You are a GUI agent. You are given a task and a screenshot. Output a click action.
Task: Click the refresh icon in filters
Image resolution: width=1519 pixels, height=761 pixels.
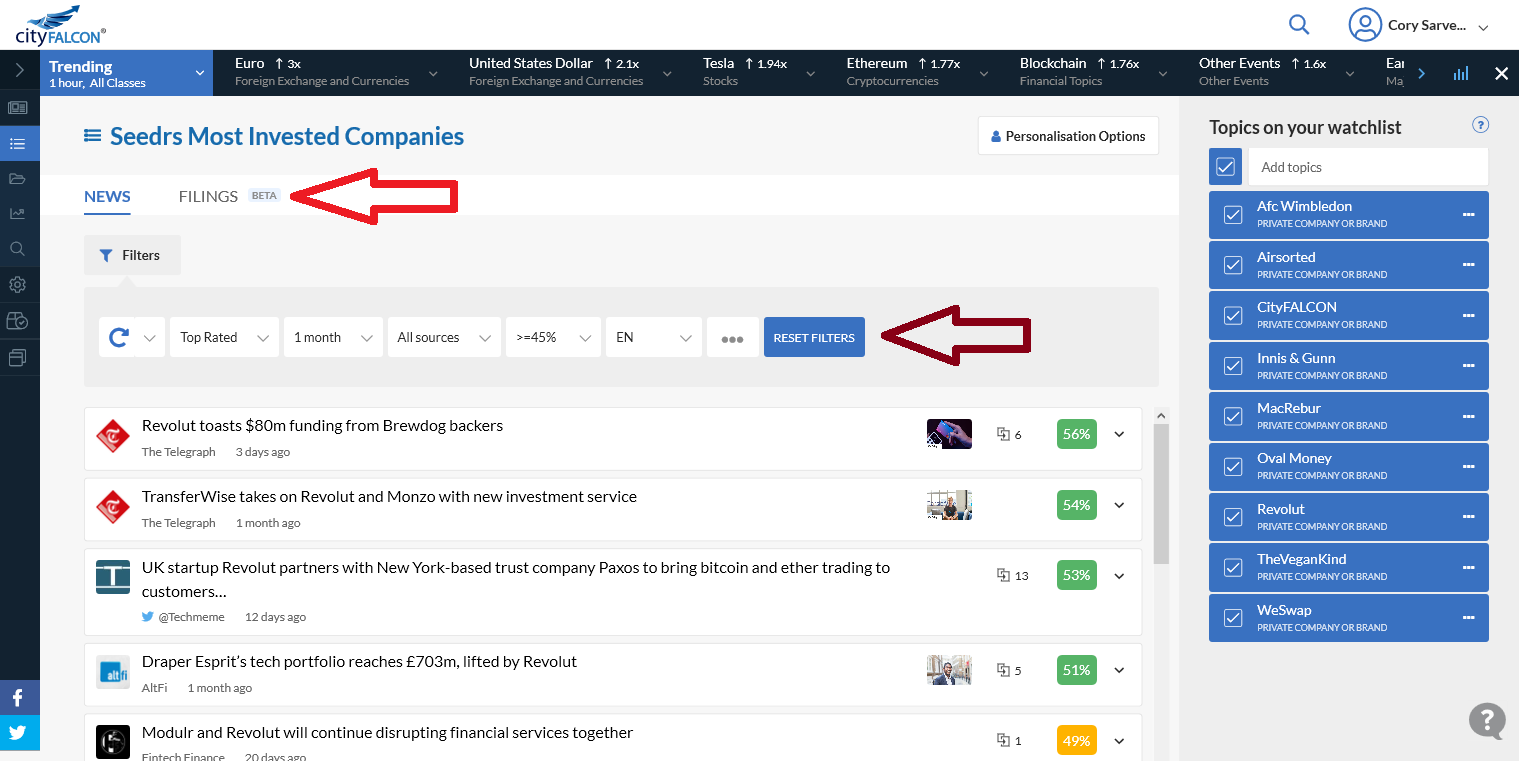click(x=118, y=338)
